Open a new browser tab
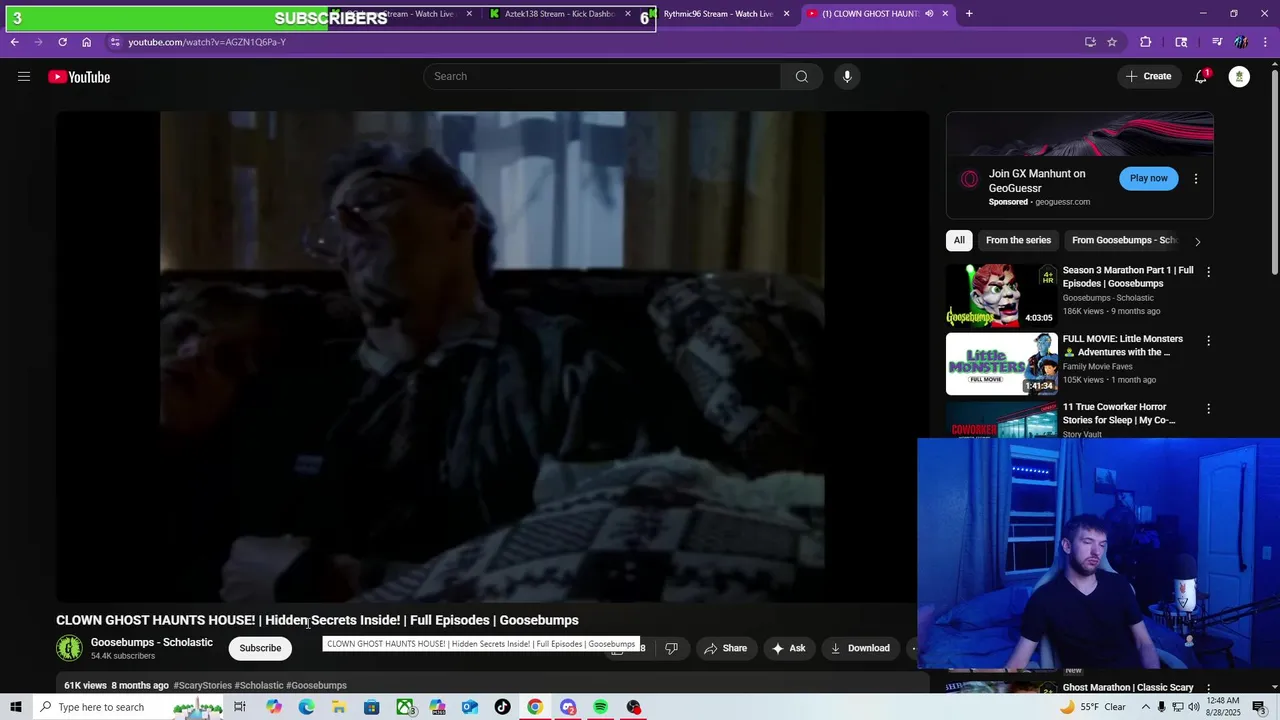The height and width of the screenshot is (720, 1280). tap(969, 14)
